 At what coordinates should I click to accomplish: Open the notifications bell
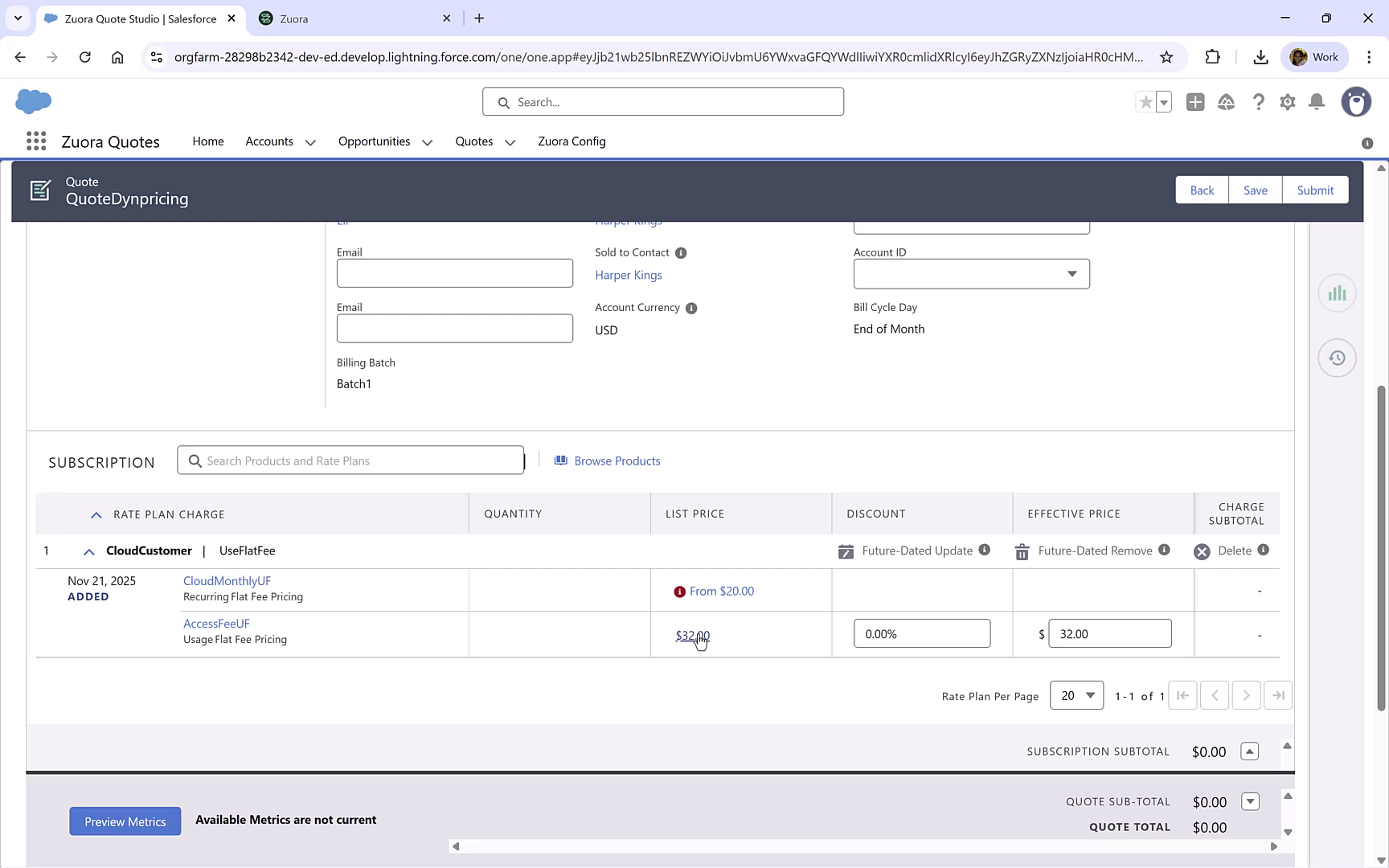1316,102
